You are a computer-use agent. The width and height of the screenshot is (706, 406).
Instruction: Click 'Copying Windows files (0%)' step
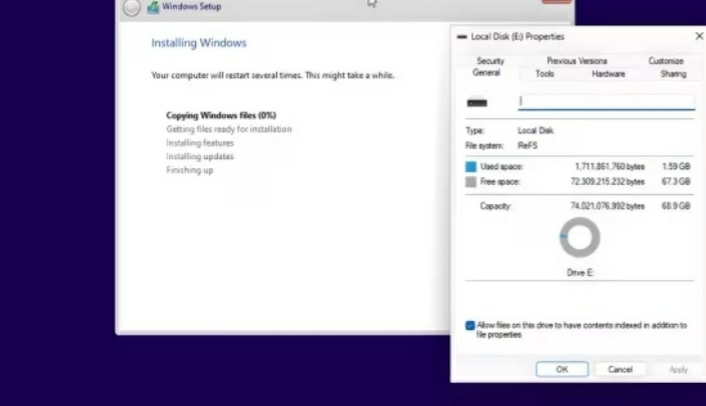point(221,115)
